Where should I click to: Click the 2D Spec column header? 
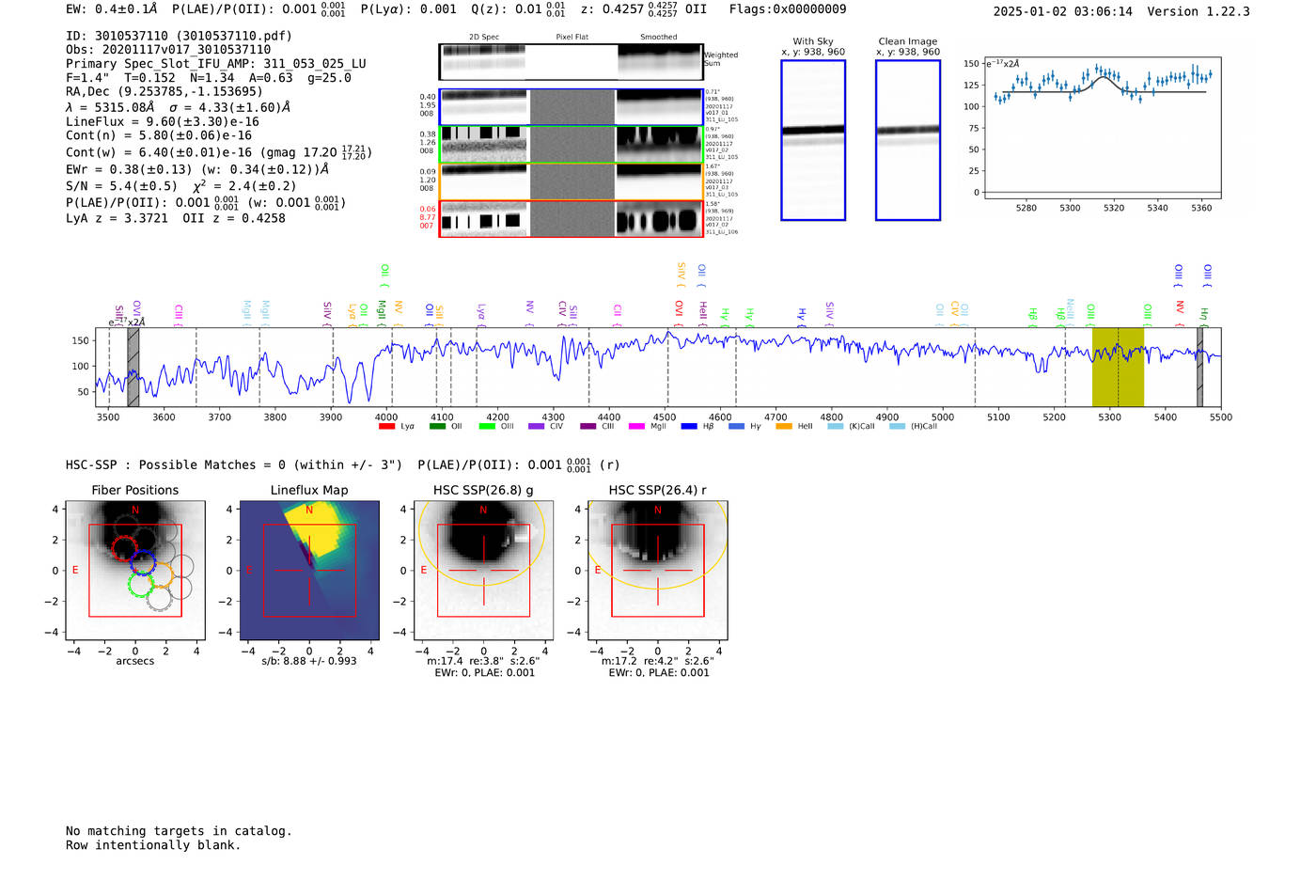click(484, 38)
